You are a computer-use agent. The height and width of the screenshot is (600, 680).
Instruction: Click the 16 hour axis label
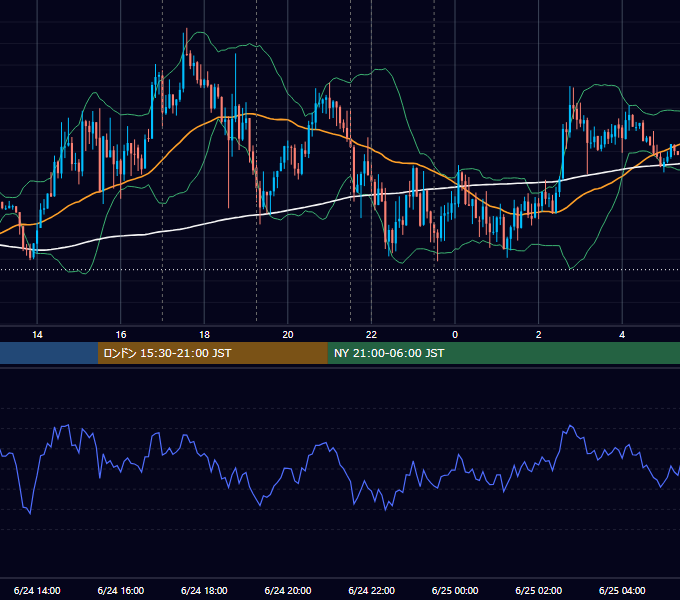121,335
